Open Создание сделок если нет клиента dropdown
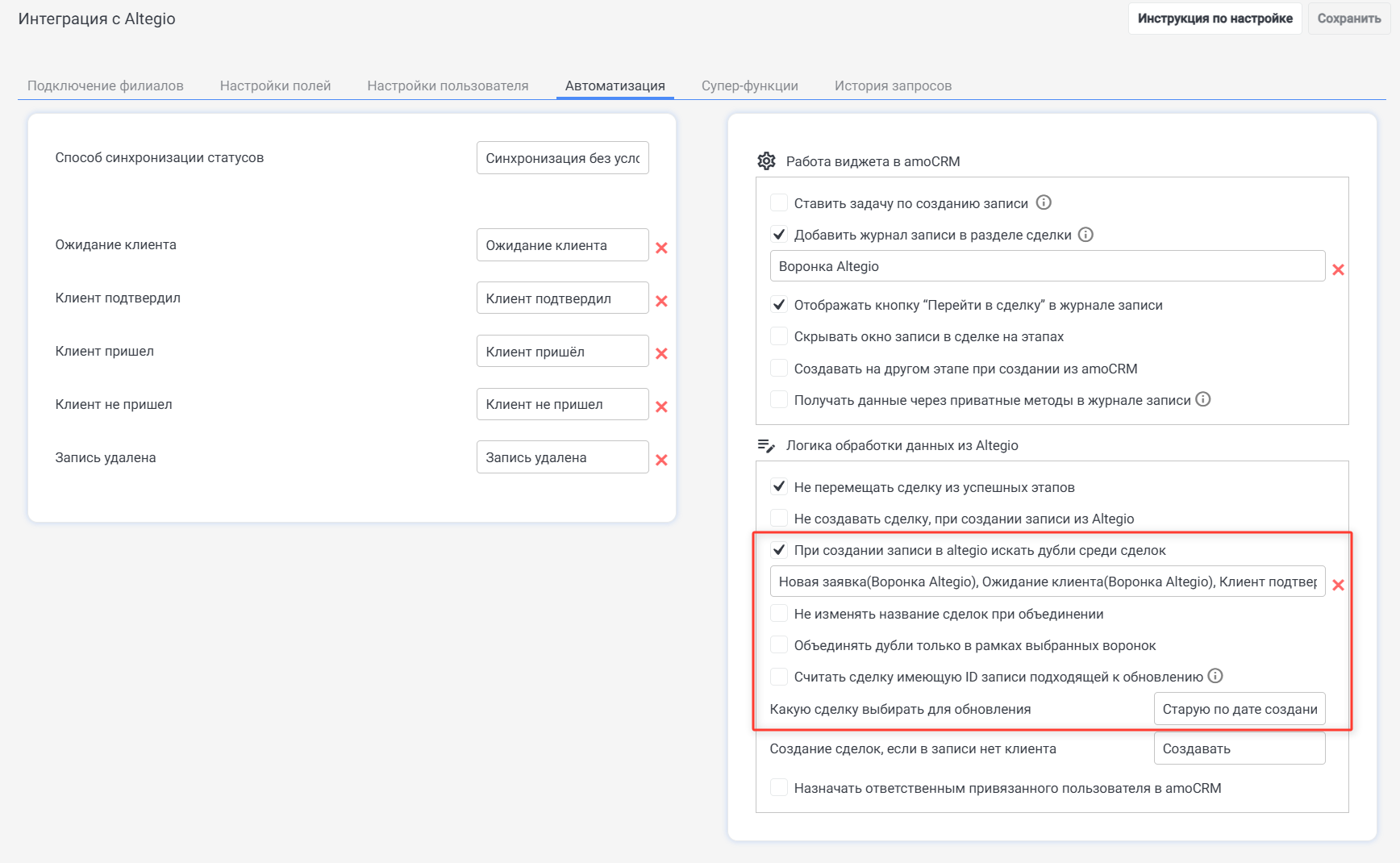The image size is (1400, 863). [1240, 748]
